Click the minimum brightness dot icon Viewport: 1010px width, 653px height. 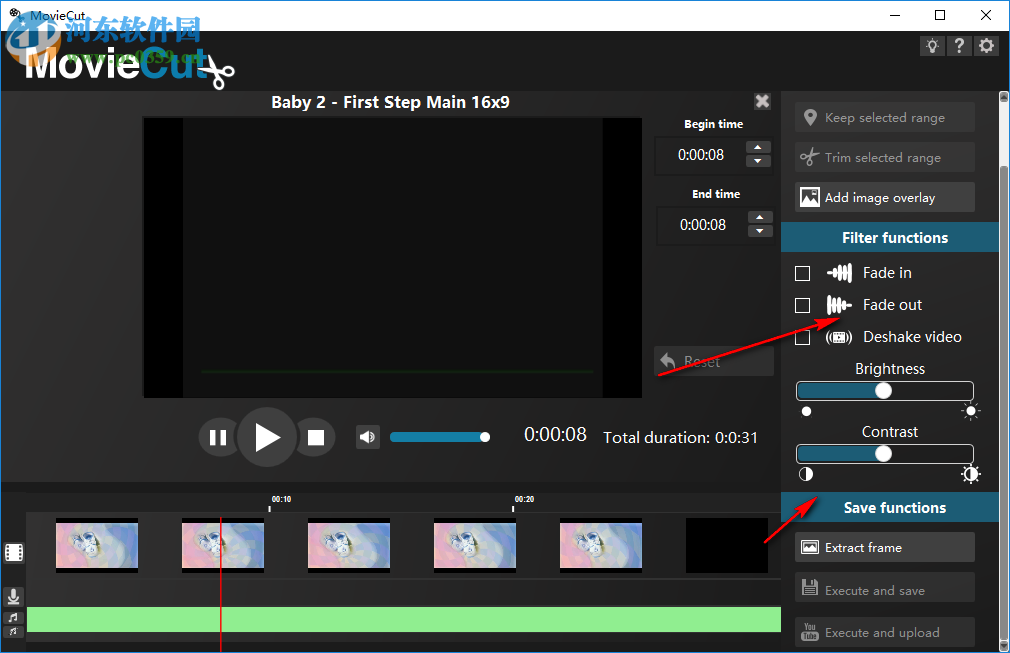pos(806,412)
